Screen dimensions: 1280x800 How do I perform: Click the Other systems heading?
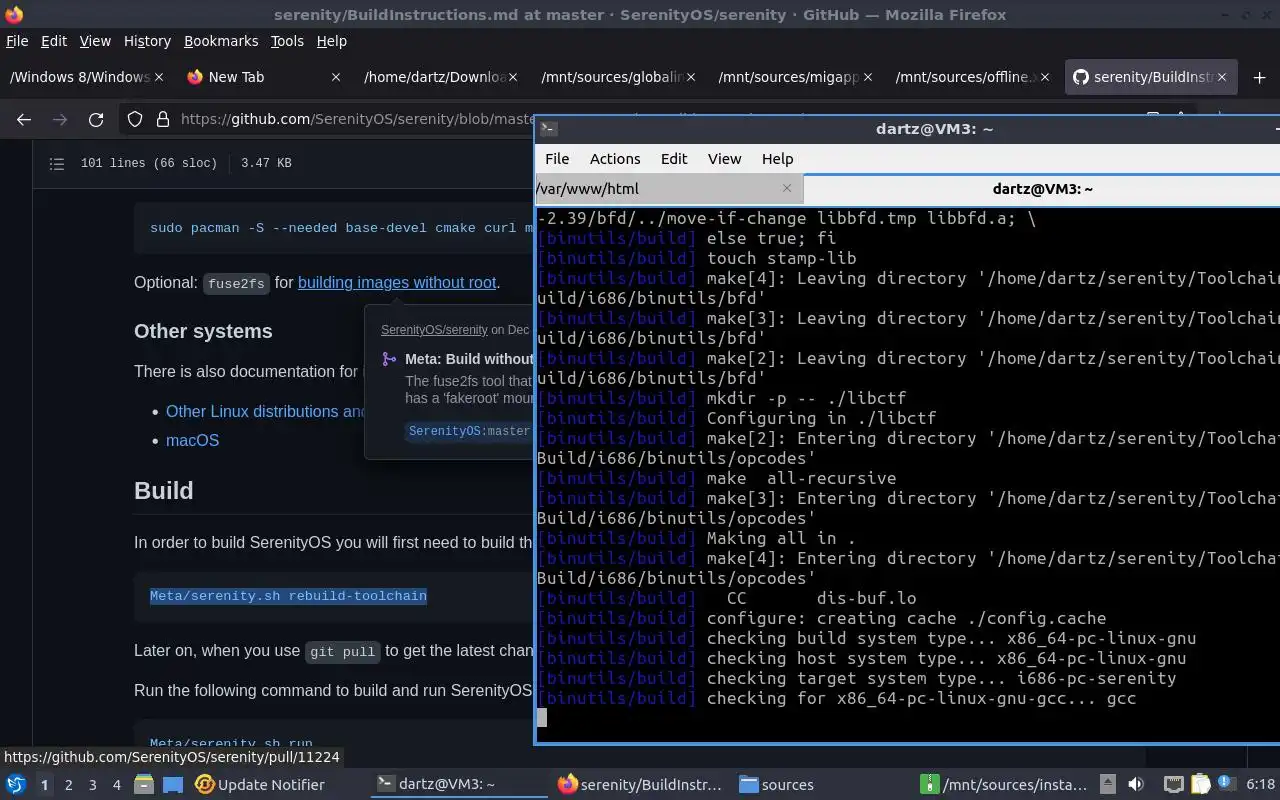coord(203,331)
